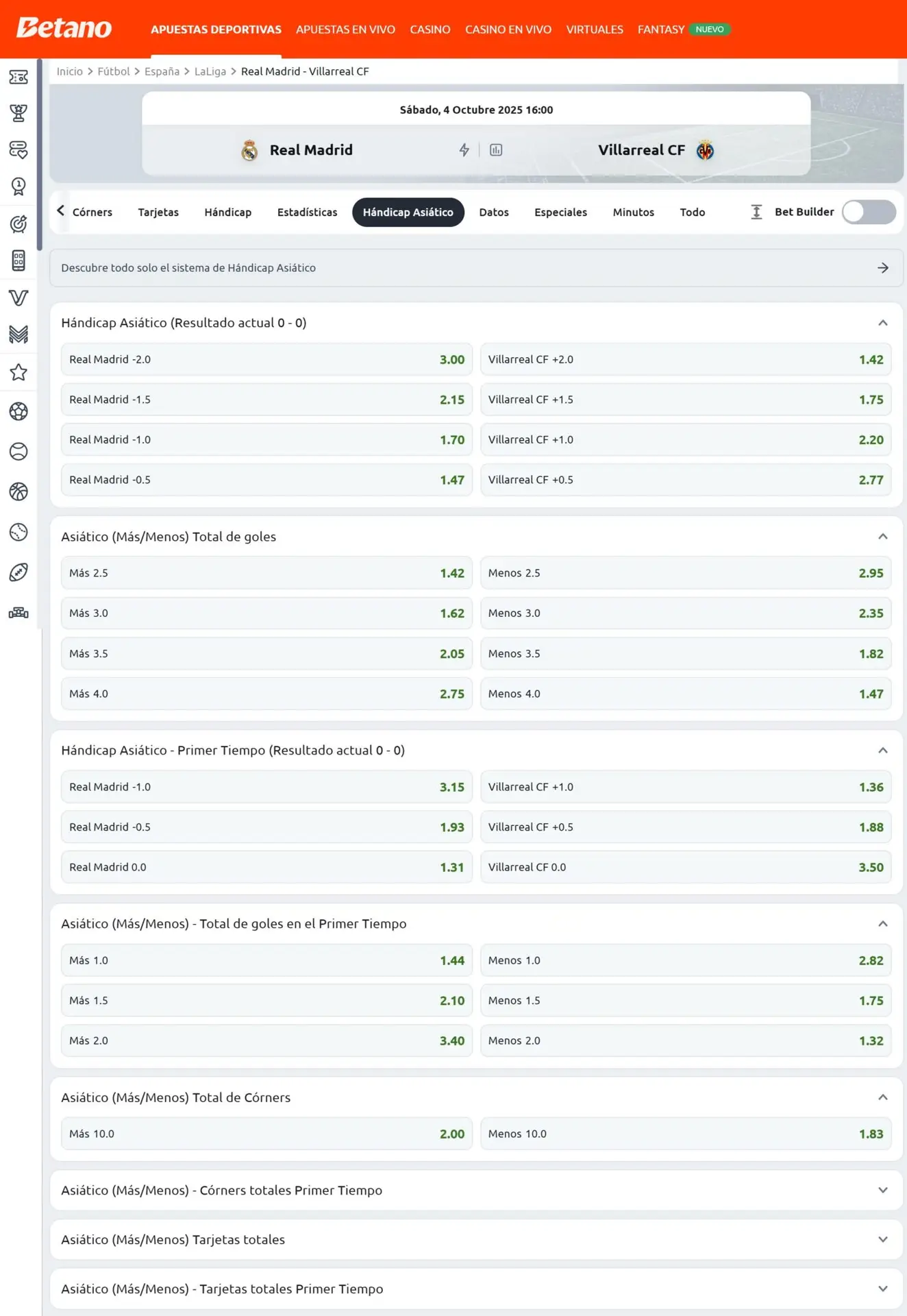Collapse the Total de Córners section
Screen dimensions: 907x1316
click(x=882, y=1097)
